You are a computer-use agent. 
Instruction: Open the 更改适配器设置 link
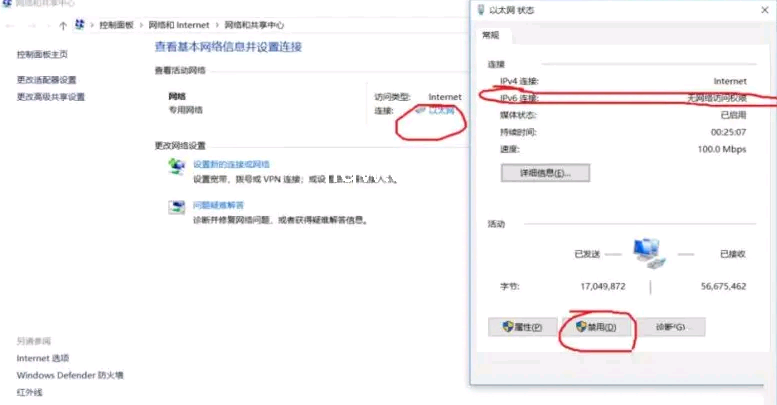(46, 80)
